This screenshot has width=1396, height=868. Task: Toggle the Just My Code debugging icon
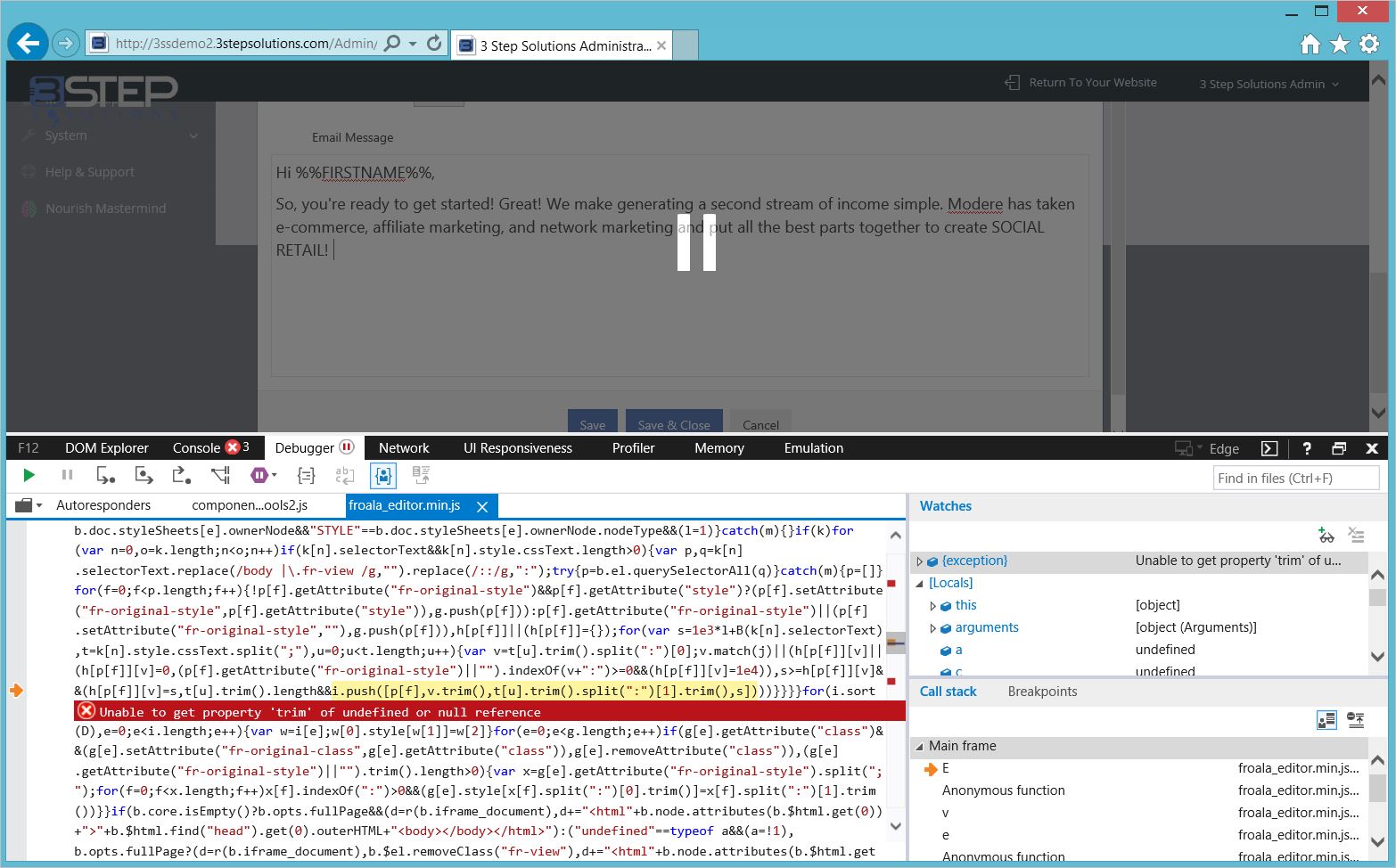[382, 475]
